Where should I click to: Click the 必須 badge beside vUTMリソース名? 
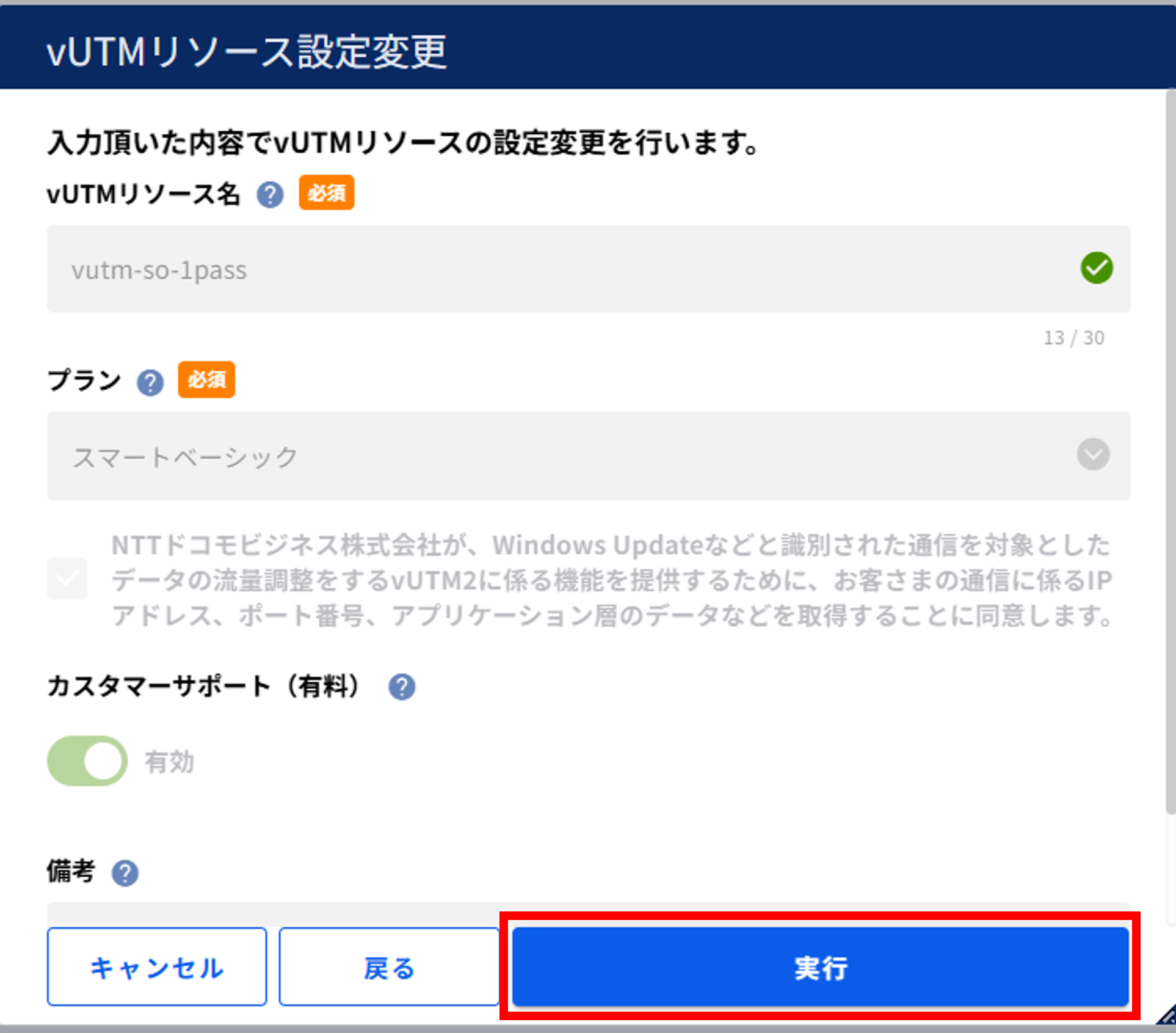tap(326, 193)
